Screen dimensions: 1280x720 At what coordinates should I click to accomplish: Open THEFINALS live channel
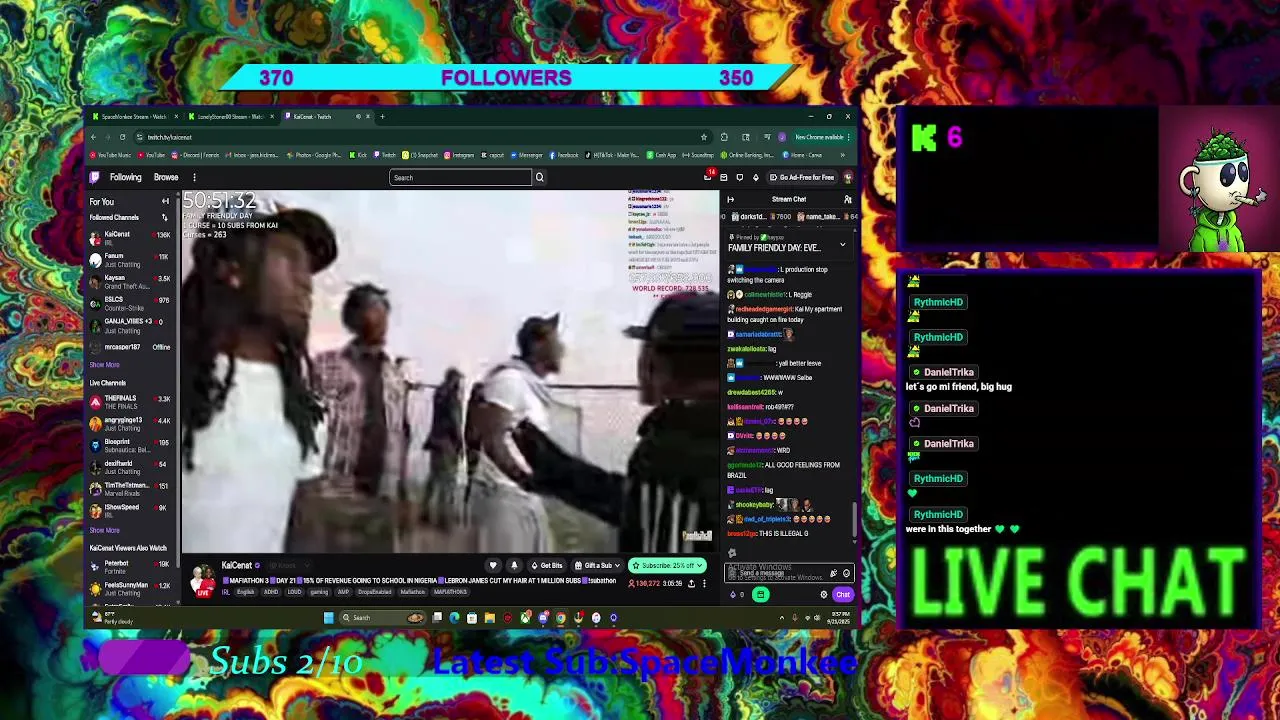click(130, 401)
